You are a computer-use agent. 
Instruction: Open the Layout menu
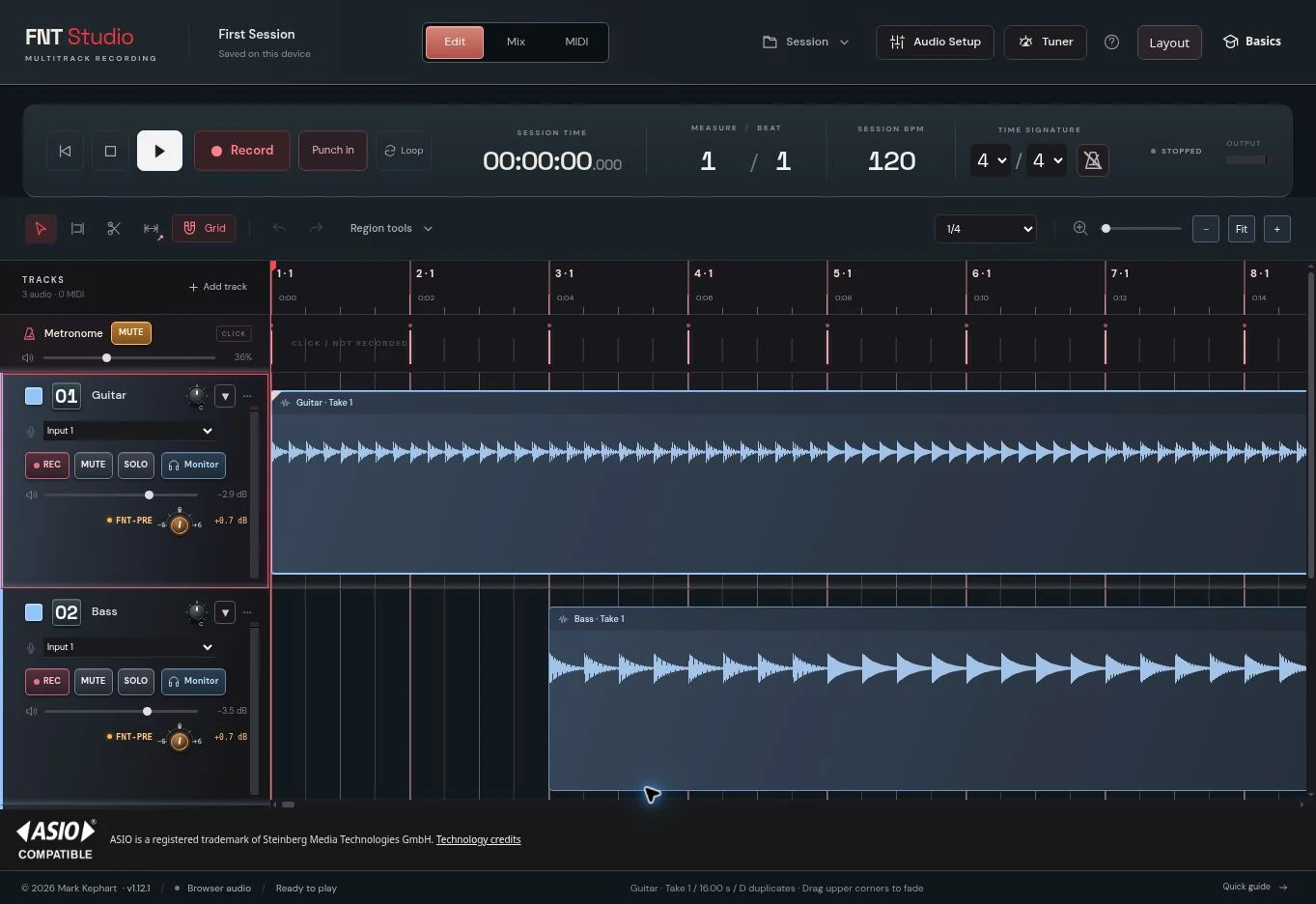tap(1169, 42)
